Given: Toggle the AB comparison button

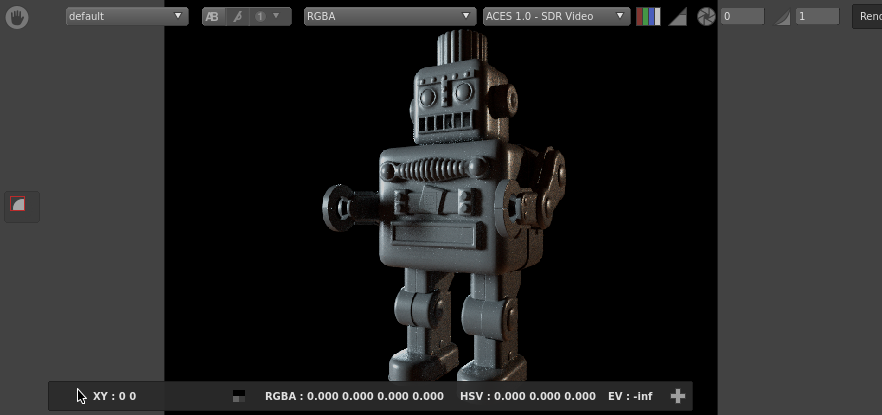Looking at the screenshot, I should pyautogui.click(x=213, y=17).
